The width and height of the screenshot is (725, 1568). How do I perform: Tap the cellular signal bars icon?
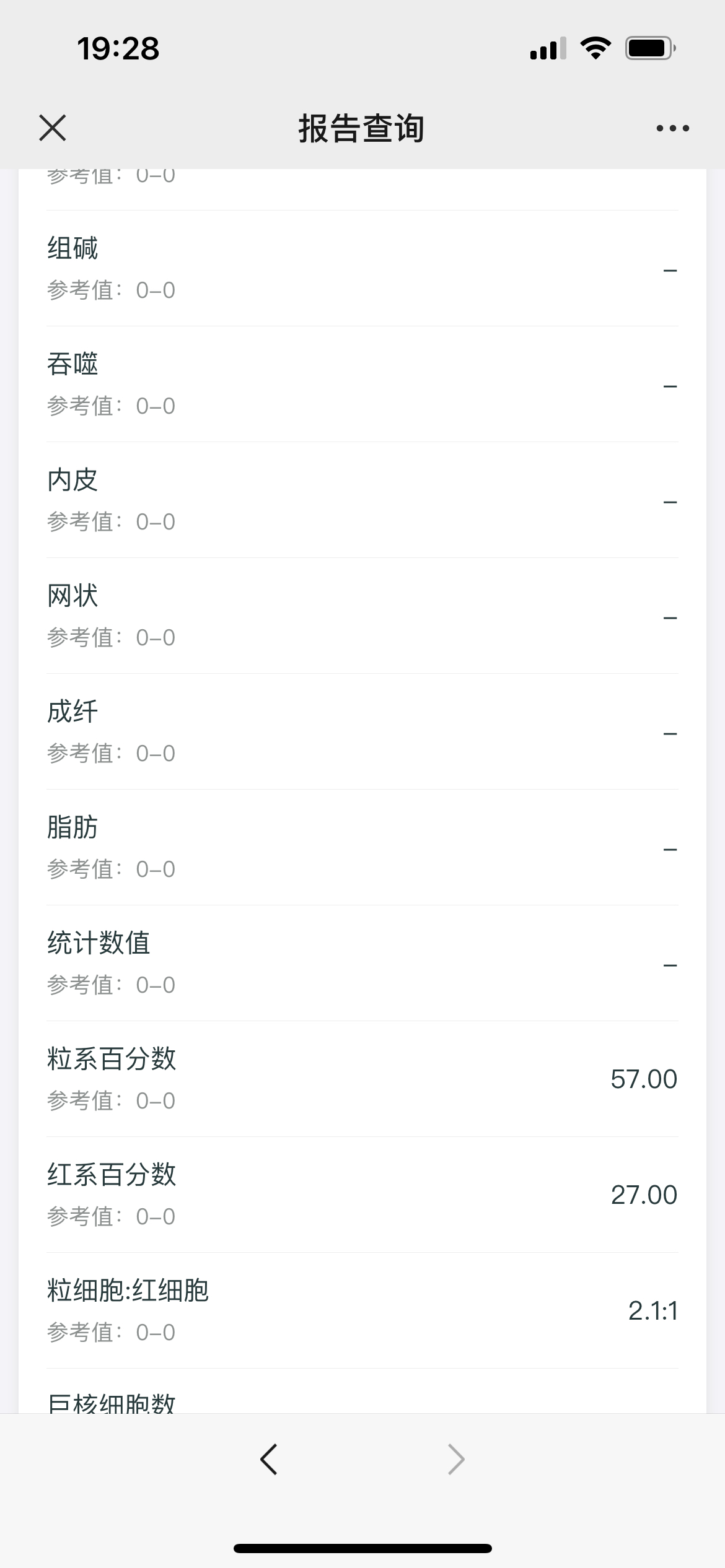(548, 48)
